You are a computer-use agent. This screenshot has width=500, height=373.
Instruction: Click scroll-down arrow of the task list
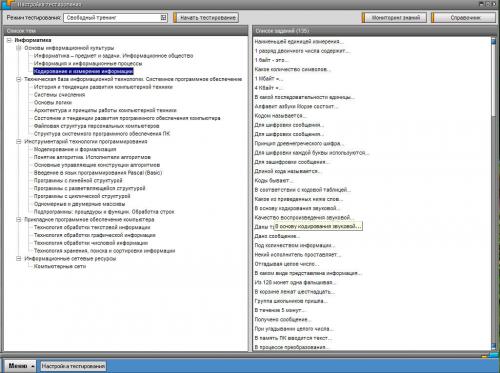(493, 346)
